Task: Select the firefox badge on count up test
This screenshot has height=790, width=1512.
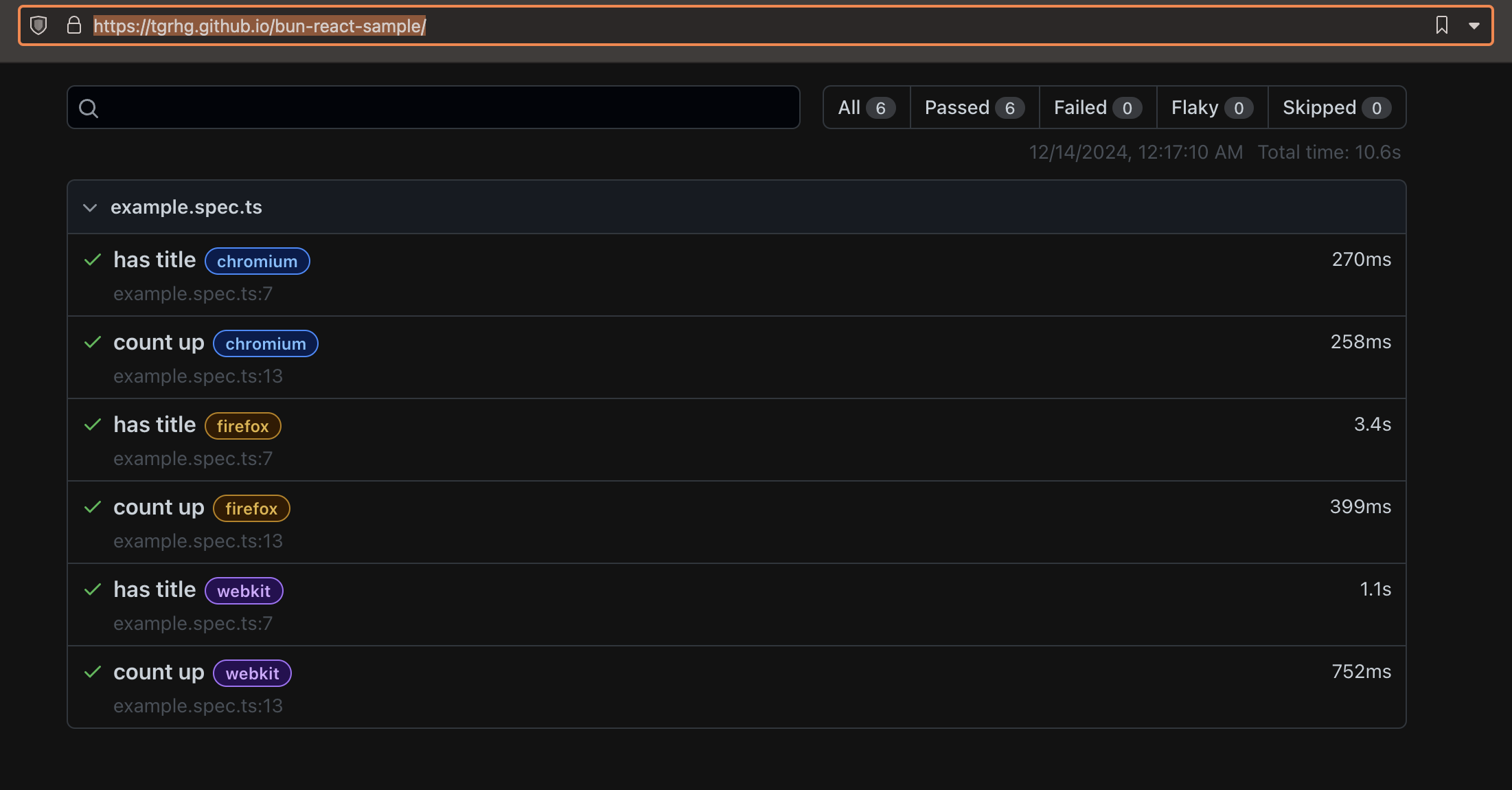Action: tap(251, 508)
